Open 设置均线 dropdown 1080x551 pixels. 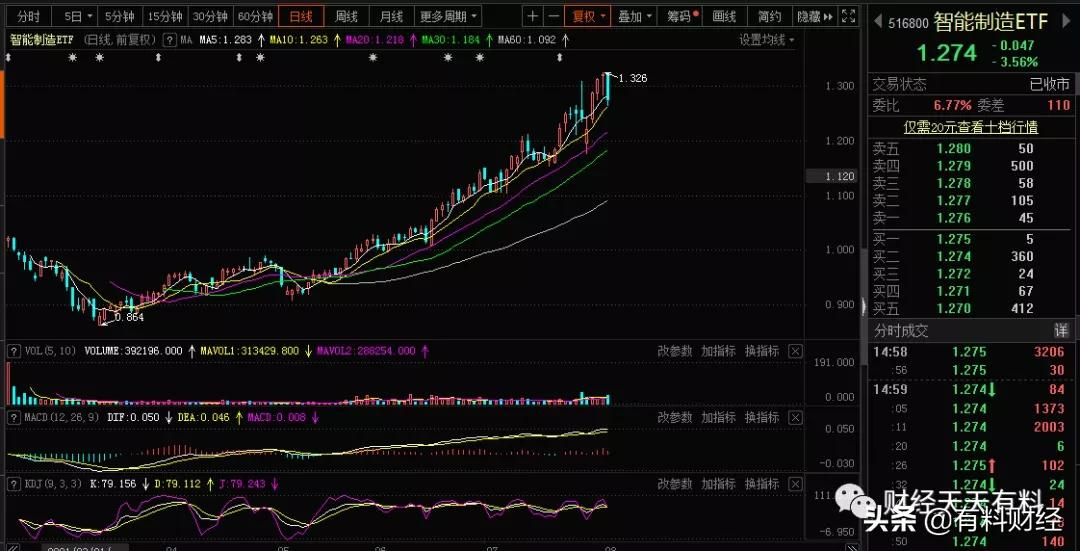(766, 40)
